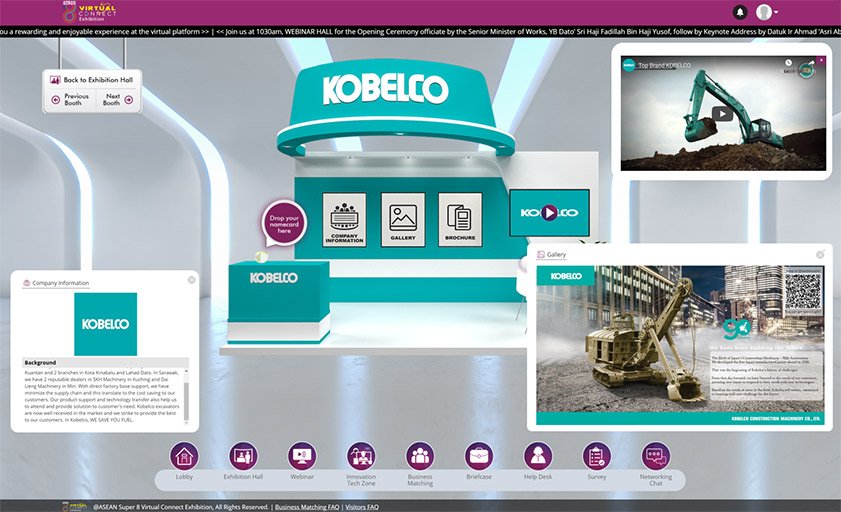This screenshot has width=841, height=512.
Task: Close the Company Information popup
Action: click(x=191, y=280)
